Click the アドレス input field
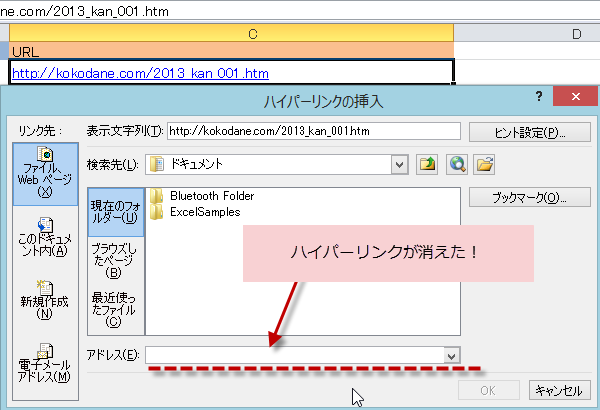The width and height of the screenshot is (600, 410). click(295, 356)
